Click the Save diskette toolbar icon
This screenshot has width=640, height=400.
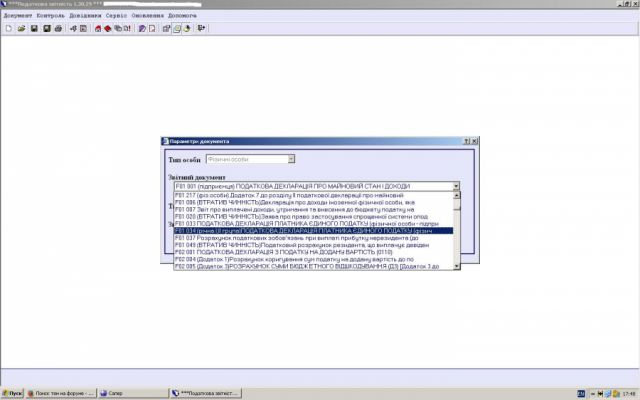tap(33, 28)
